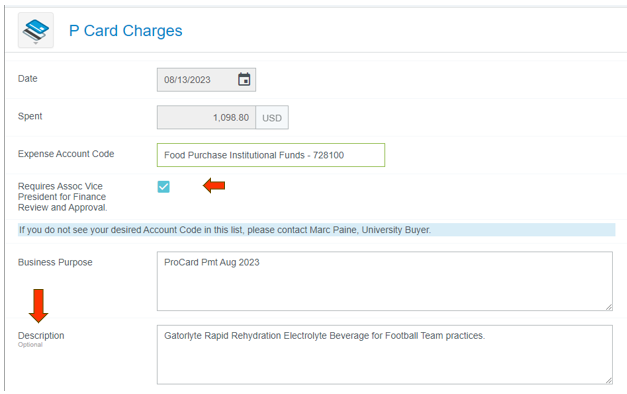627x394 pixels.
Task: Uncheck the Assoc Vice President approval checkbox
Action: (164, 186)
